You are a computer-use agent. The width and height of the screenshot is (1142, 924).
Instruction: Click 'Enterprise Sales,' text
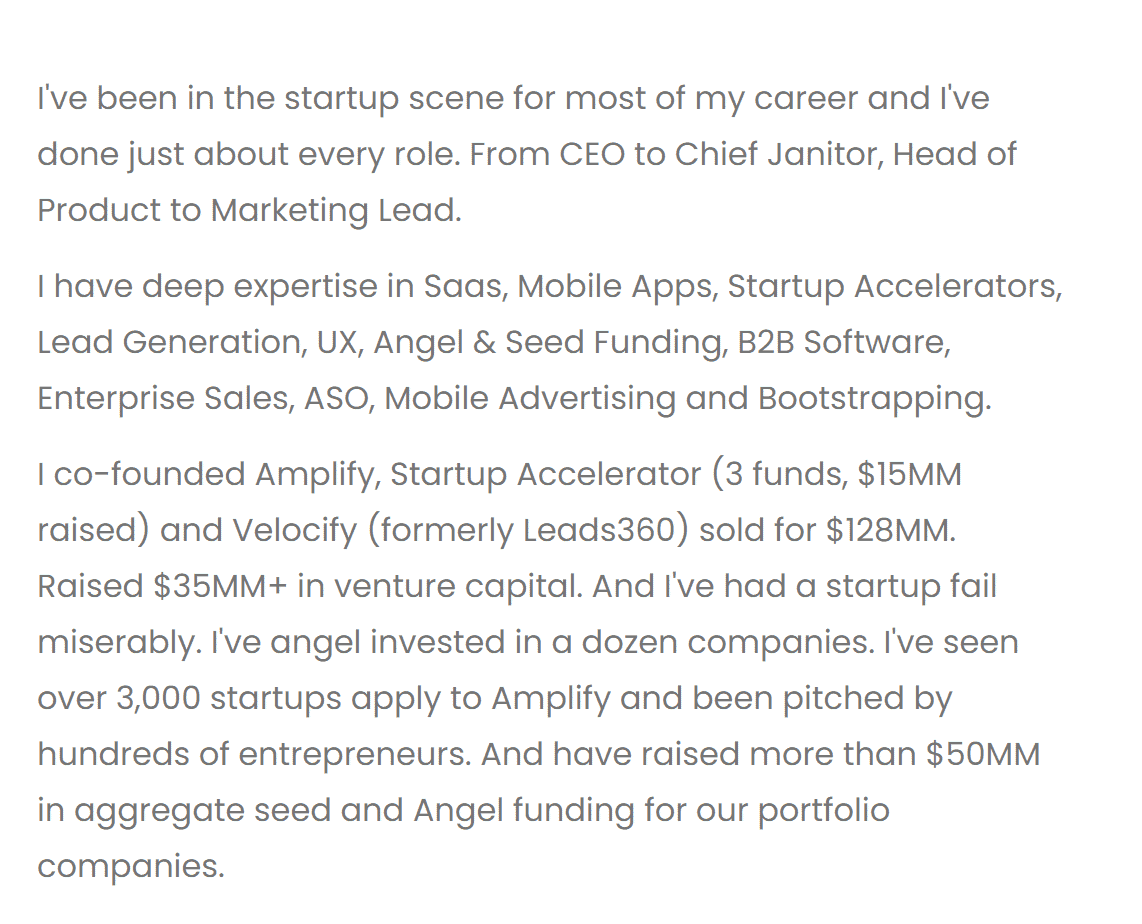pos(167,398)
